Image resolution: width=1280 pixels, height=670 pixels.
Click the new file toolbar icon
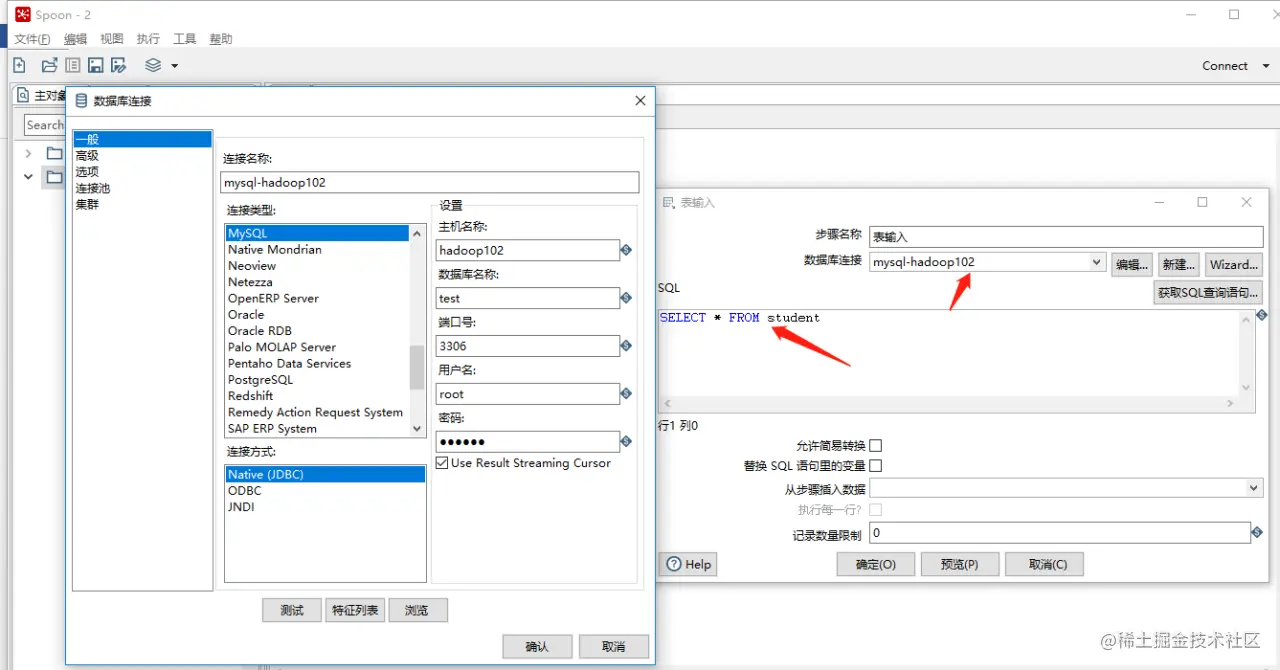pyautogui.click(x=19, y=65)
